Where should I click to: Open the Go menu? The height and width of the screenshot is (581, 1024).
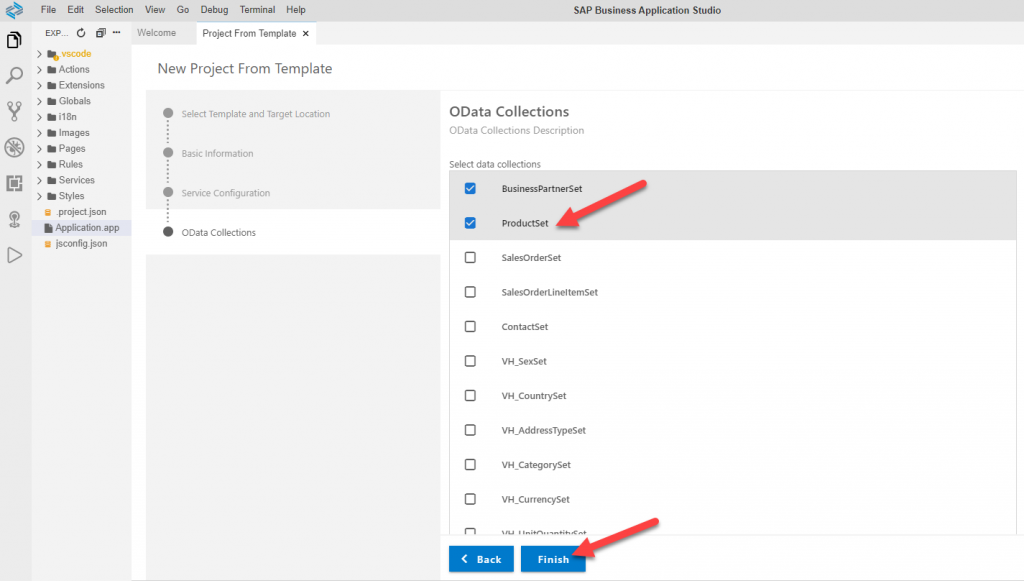[183, 10]
